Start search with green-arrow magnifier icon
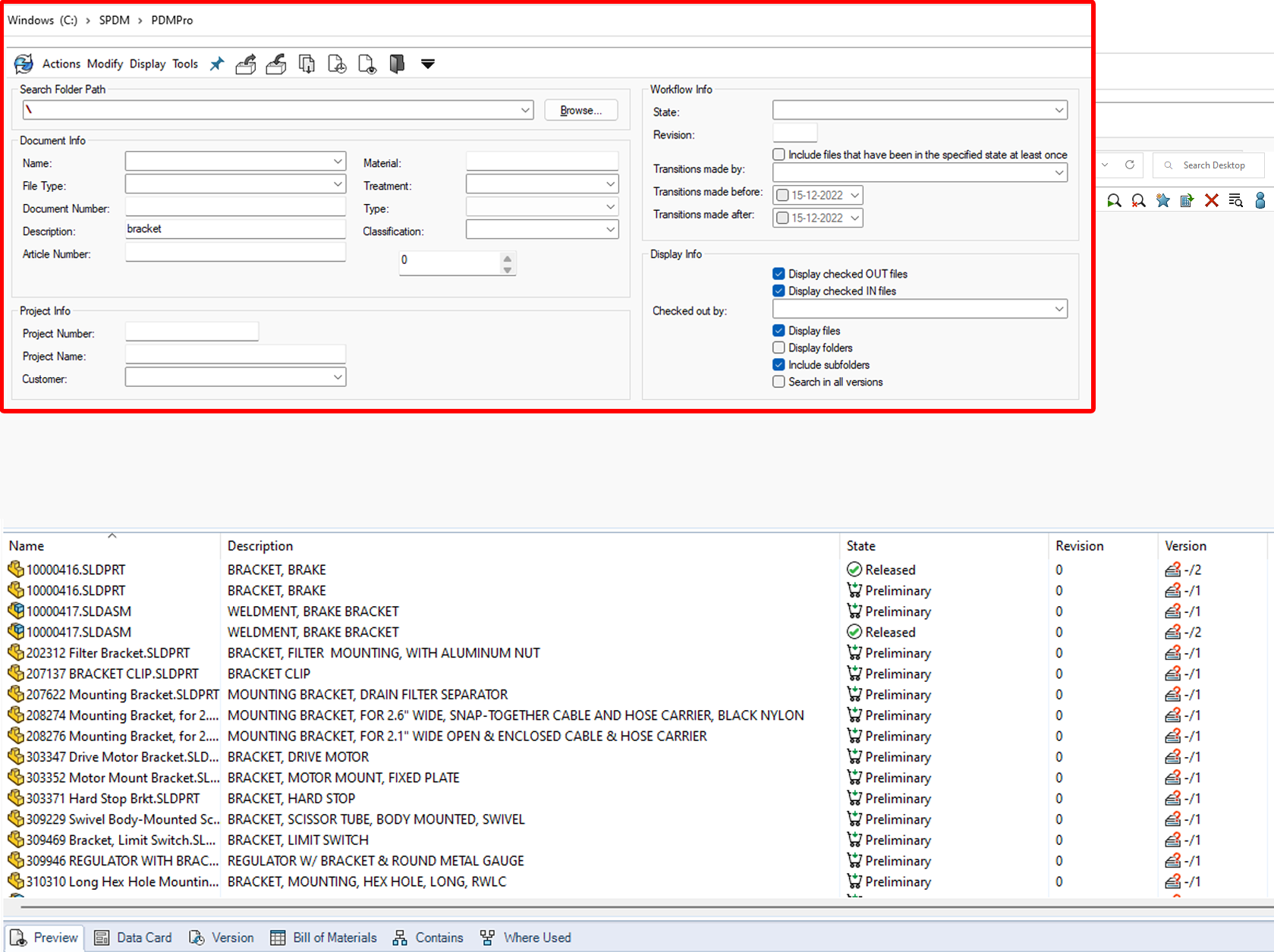Image resolution: width=1274 pixels, height=952 pixels. 1114,200
